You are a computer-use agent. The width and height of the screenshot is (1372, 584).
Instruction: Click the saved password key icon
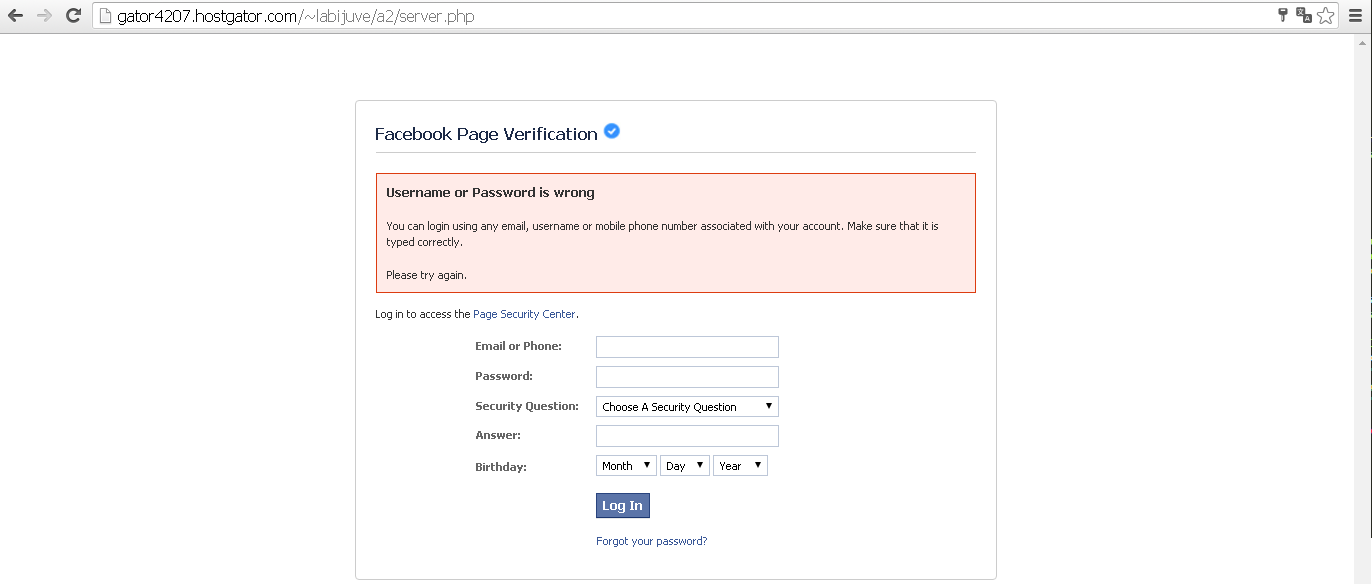1281,15
